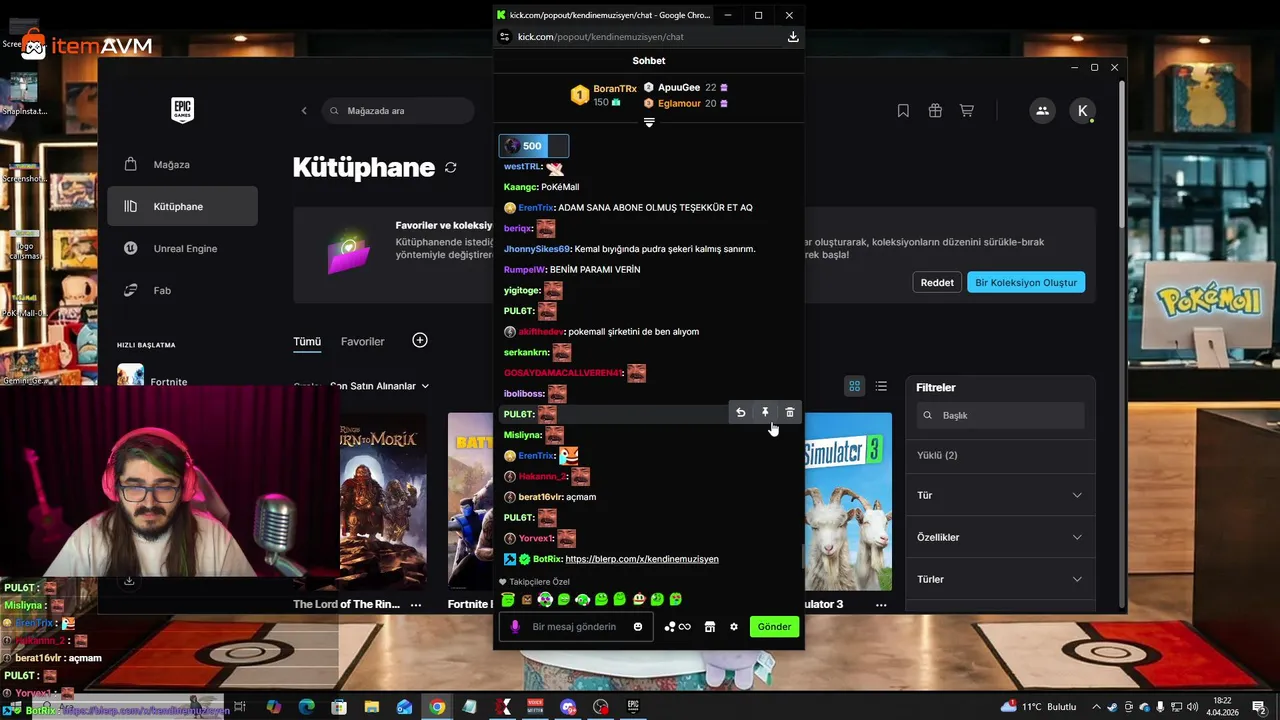
Task: Expand the Özellikler filter section
Action: tap(1000, 537)
